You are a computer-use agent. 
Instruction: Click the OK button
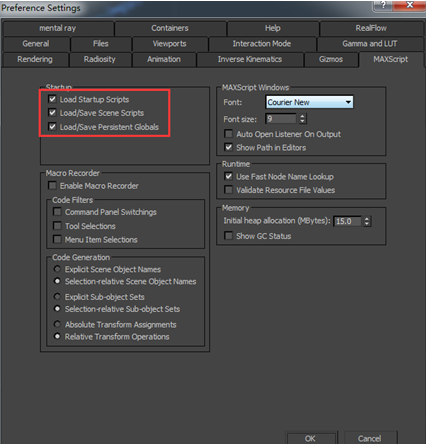[310, 438]
